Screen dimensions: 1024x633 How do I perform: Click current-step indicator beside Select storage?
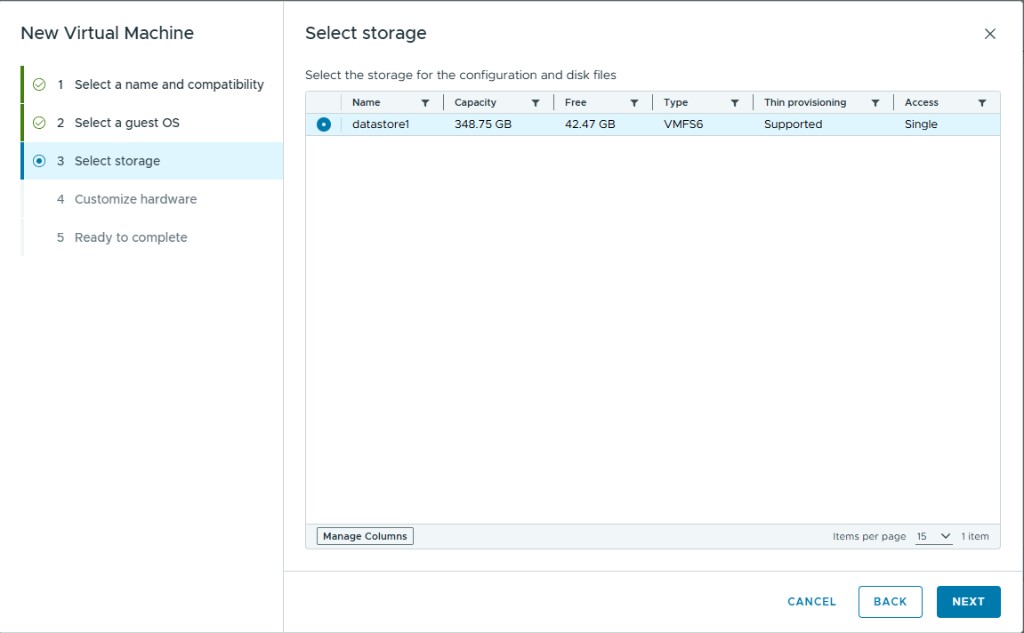click(x=39, y=161)
